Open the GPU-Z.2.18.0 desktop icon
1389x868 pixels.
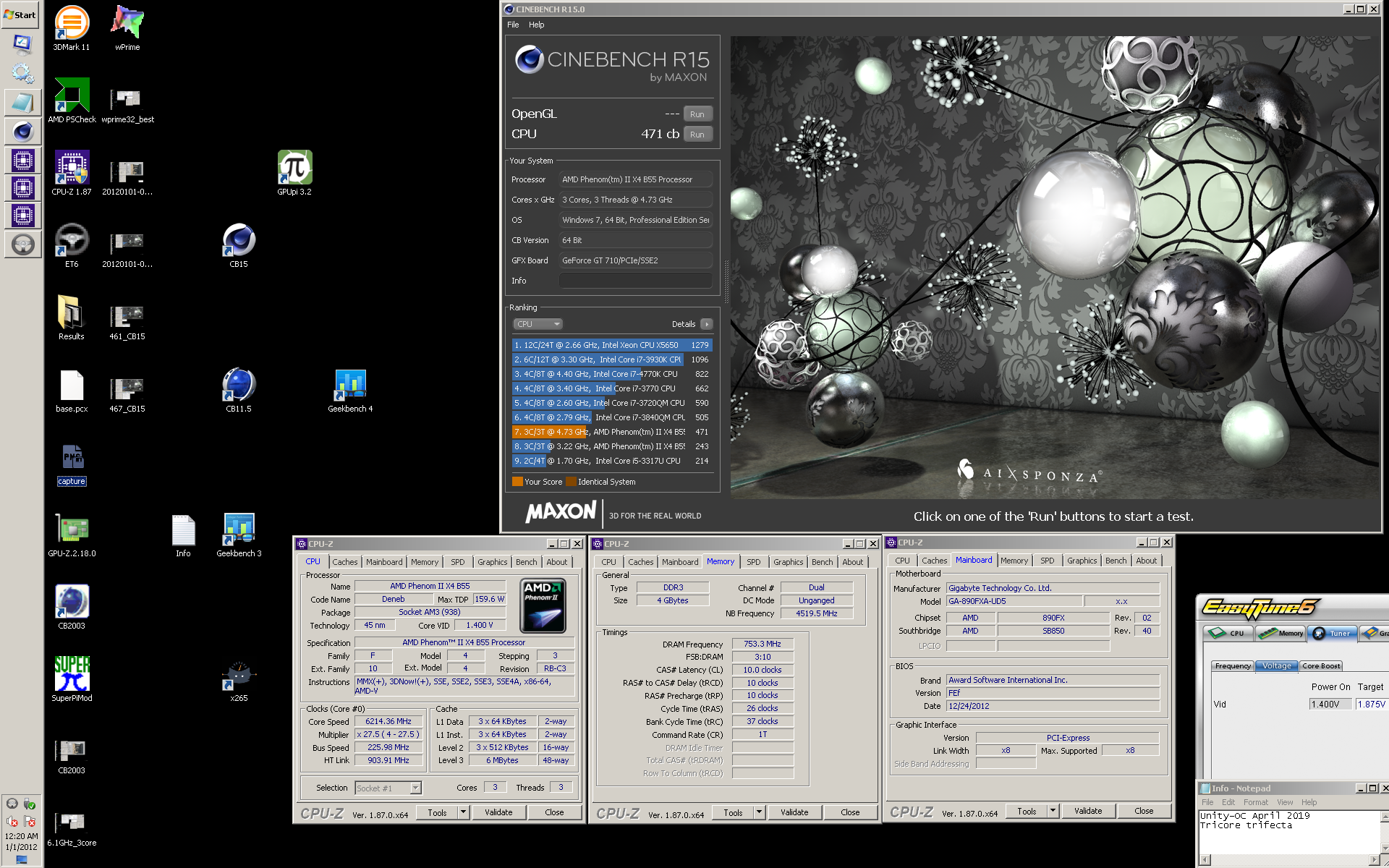coord(72,534)
